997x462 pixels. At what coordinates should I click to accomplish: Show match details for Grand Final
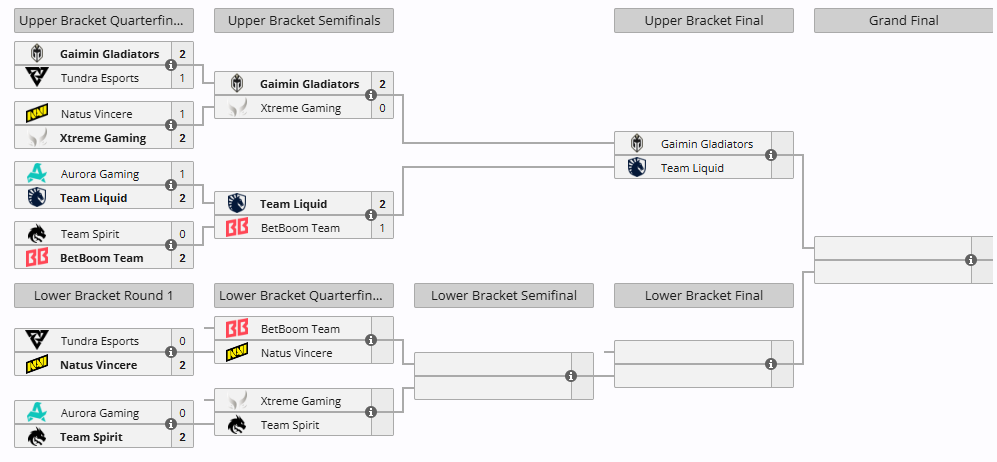click(971, 260)
